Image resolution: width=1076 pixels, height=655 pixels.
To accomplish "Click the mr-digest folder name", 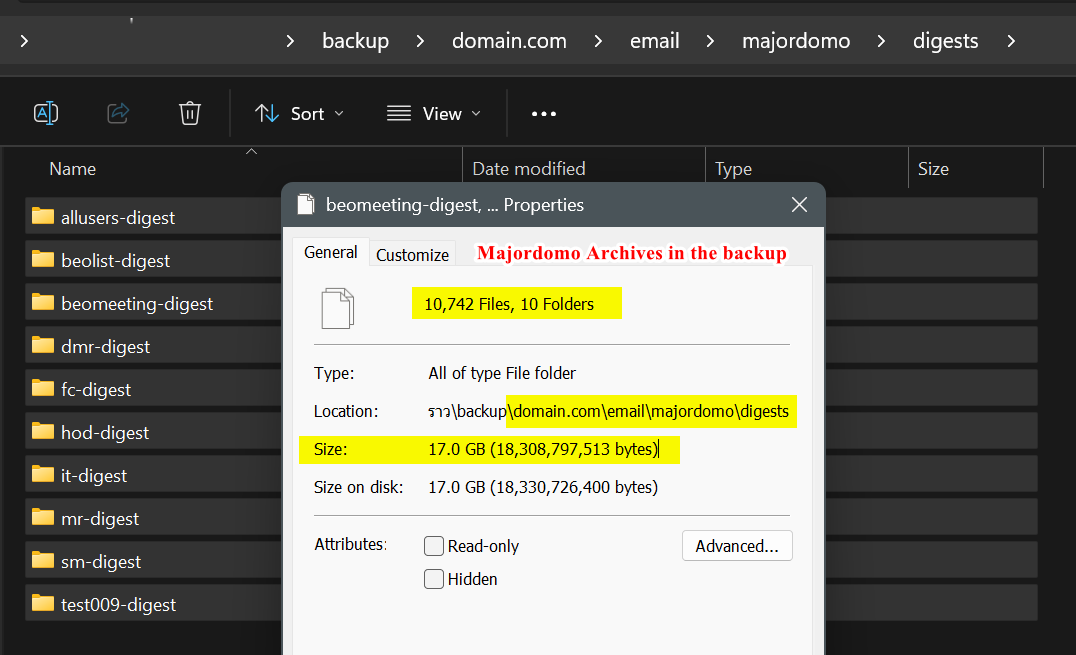I will pyautogui.click(x=100, y=518).
